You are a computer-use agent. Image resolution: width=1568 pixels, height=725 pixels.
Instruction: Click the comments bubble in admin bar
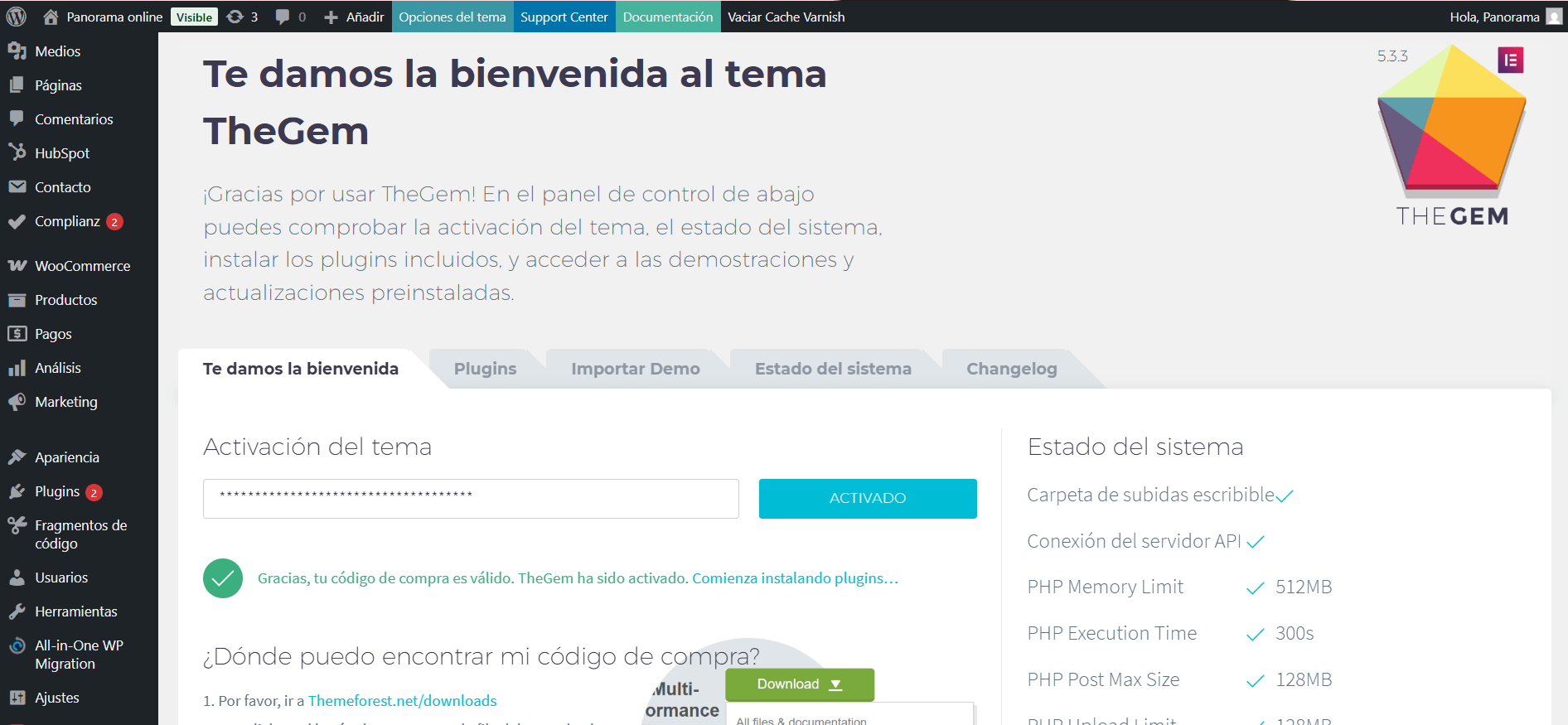point(290,17)
